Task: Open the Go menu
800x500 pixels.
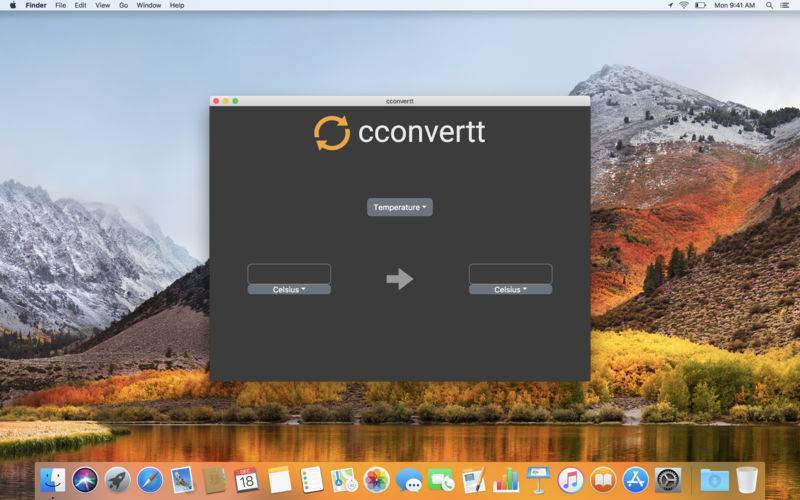Action: (x=123, y=5)
